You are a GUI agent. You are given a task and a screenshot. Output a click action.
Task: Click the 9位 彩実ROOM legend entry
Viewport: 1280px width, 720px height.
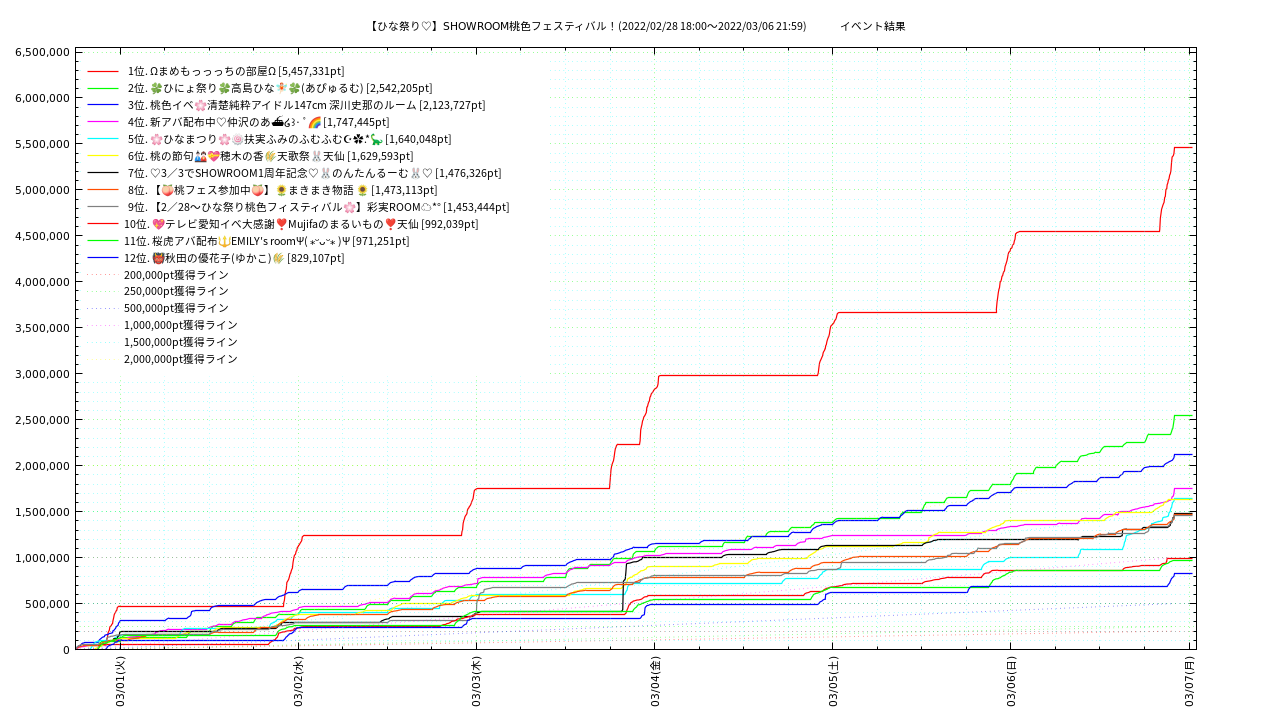point(318,207)
